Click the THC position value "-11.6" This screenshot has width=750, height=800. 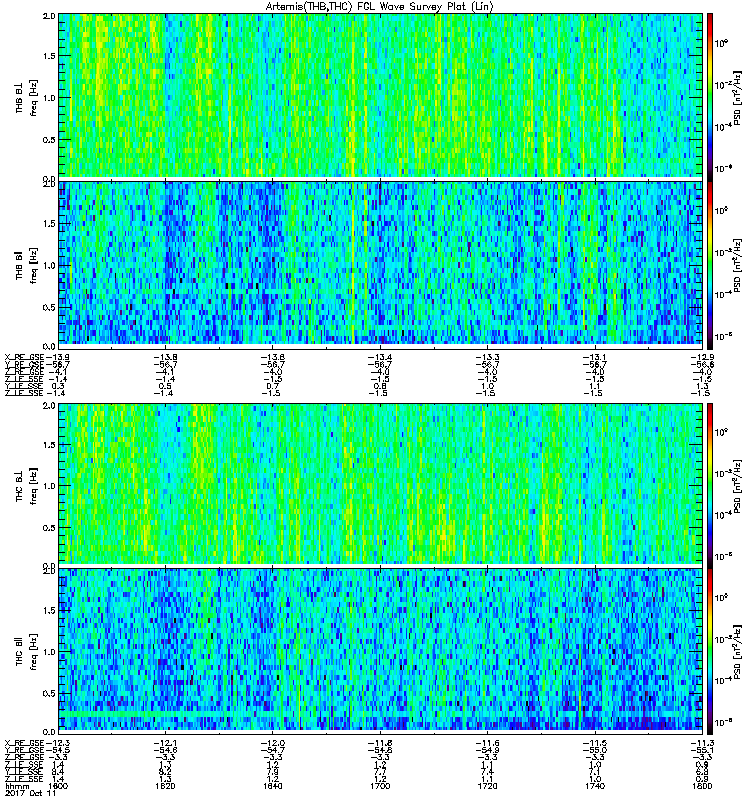487,743
